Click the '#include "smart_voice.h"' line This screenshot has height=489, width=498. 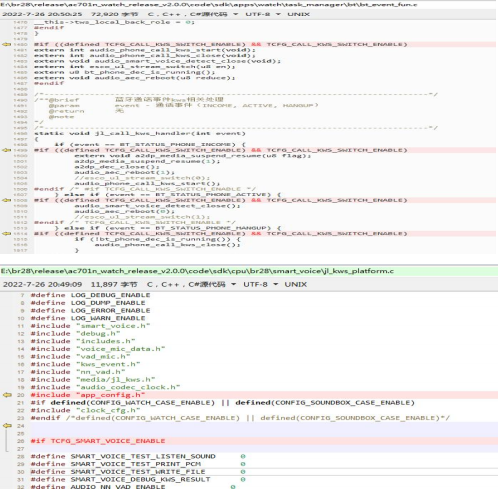90,326
